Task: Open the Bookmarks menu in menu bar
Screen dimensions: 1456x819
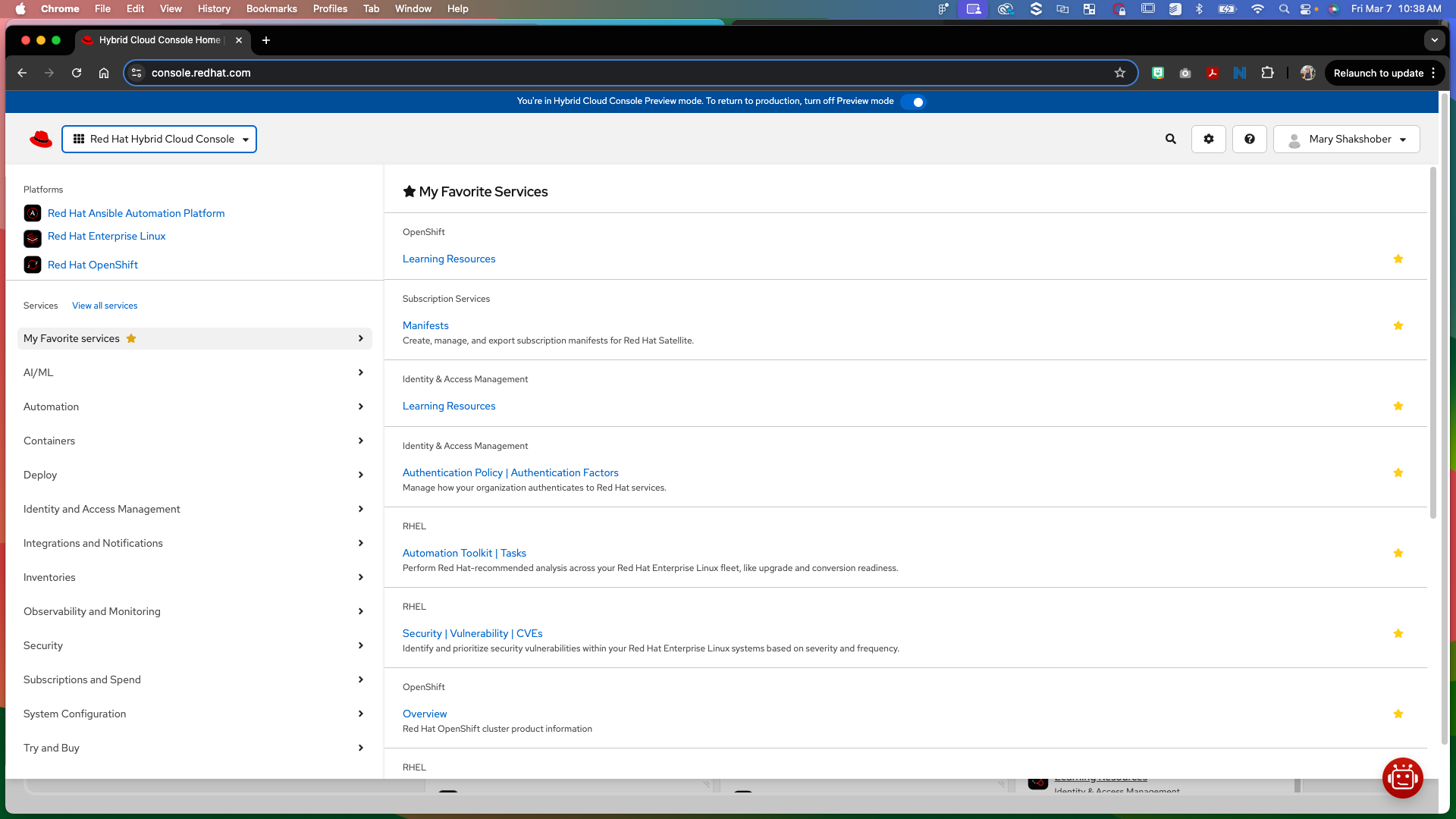Action: tap(271, 8)
